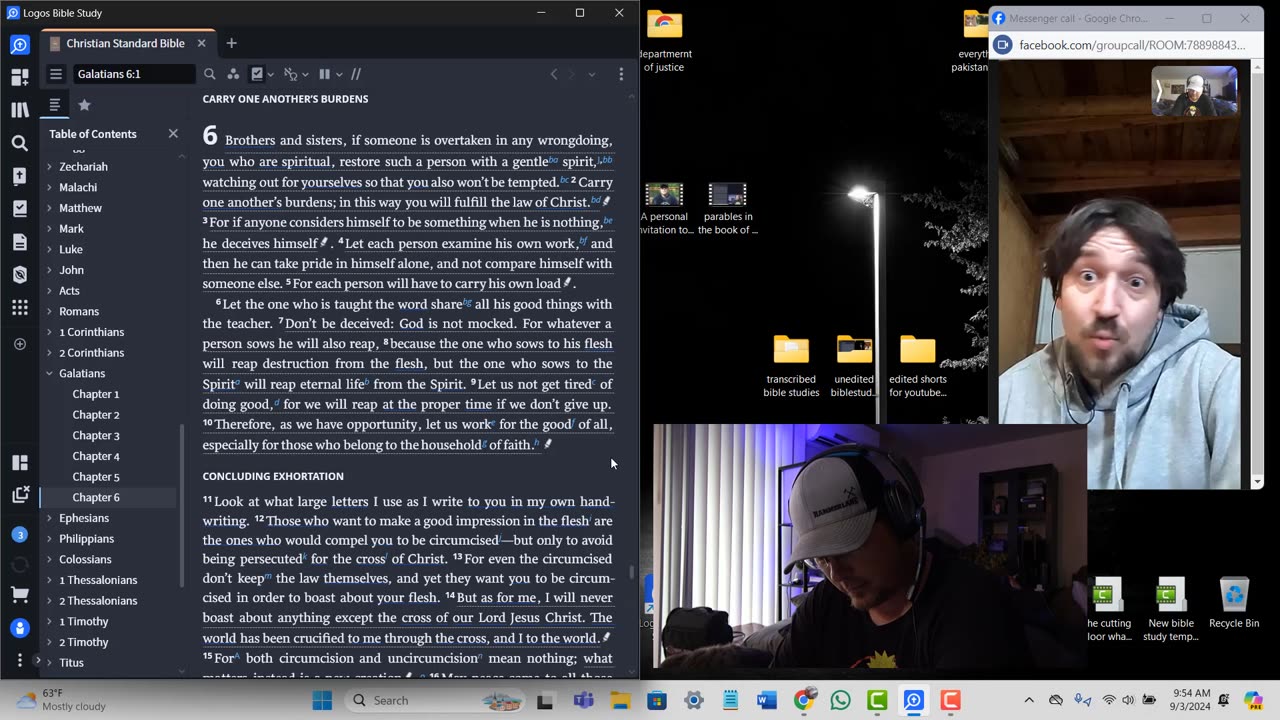This screenshot has height=720, width=1280.
Task: Open the shopping cart store icon
Action: [x=20, y=595]
